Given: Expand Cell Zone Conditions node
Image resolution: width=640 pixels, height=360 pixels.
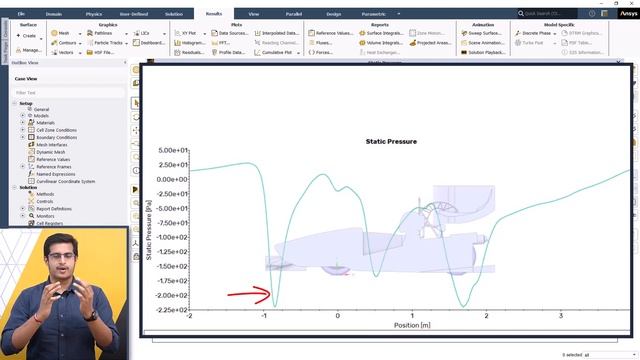Looking at the screenshot, I should [x=23, y=130].
